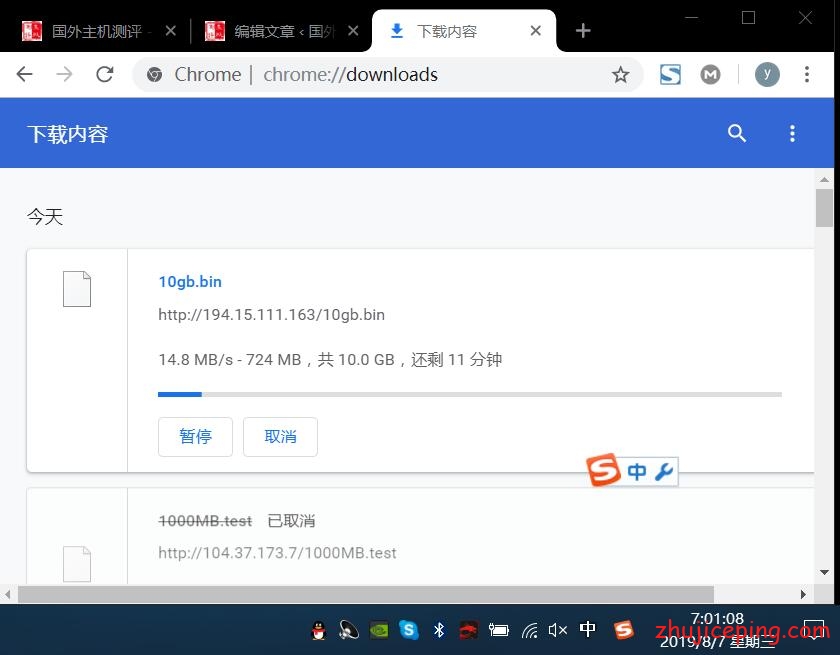Viewport: 840px width, 655px height.
Task: Click the Chrome site info icon
Action: coord(154,74)
